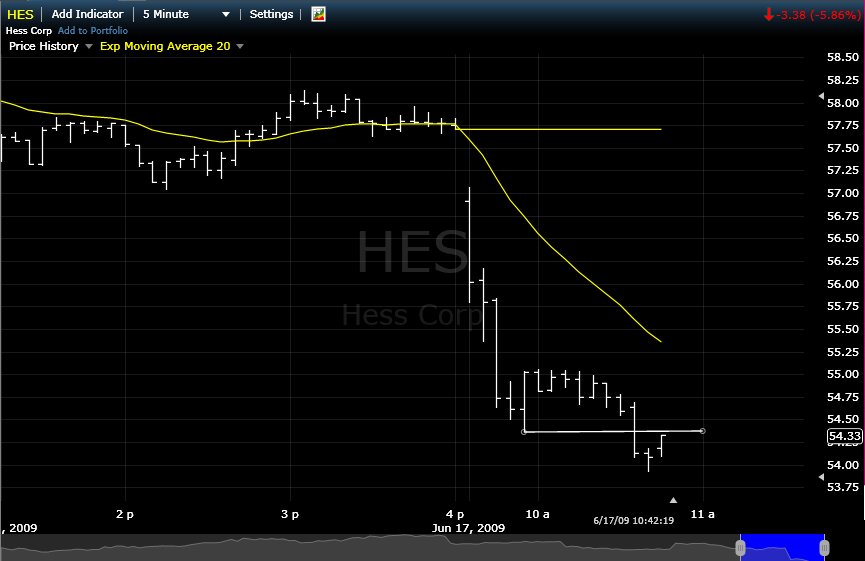Click the Hess Corp company name
Screen dimensions: 865x561
click(29, 31)
